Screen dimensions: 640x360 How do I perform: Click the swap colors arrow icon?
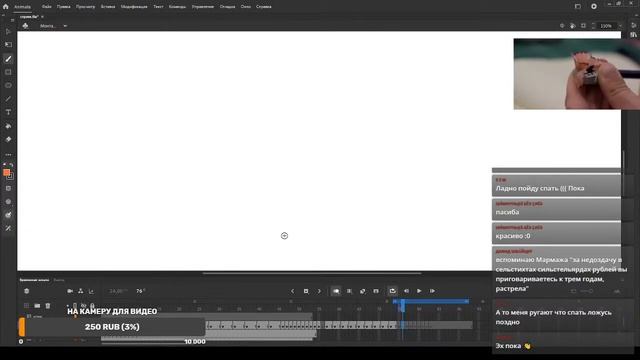10,165
